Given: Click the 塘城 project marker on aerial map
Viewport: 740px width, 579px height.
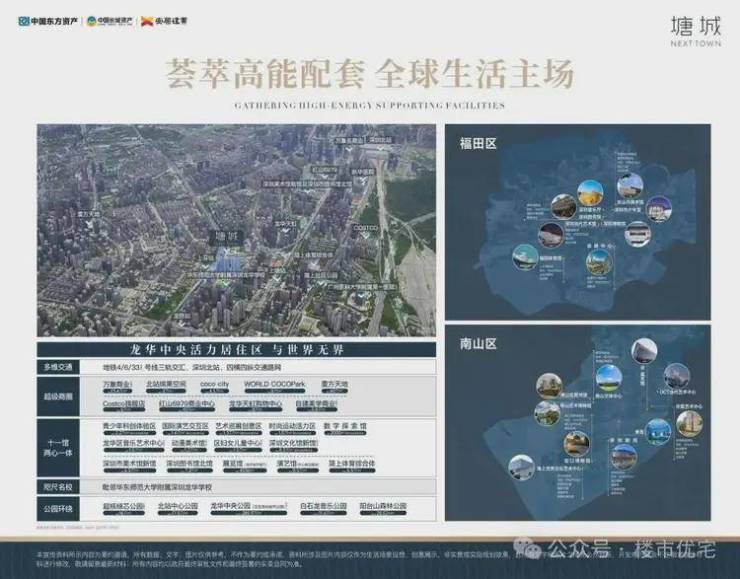Looking at the screenshot, I should coord(228,236).
